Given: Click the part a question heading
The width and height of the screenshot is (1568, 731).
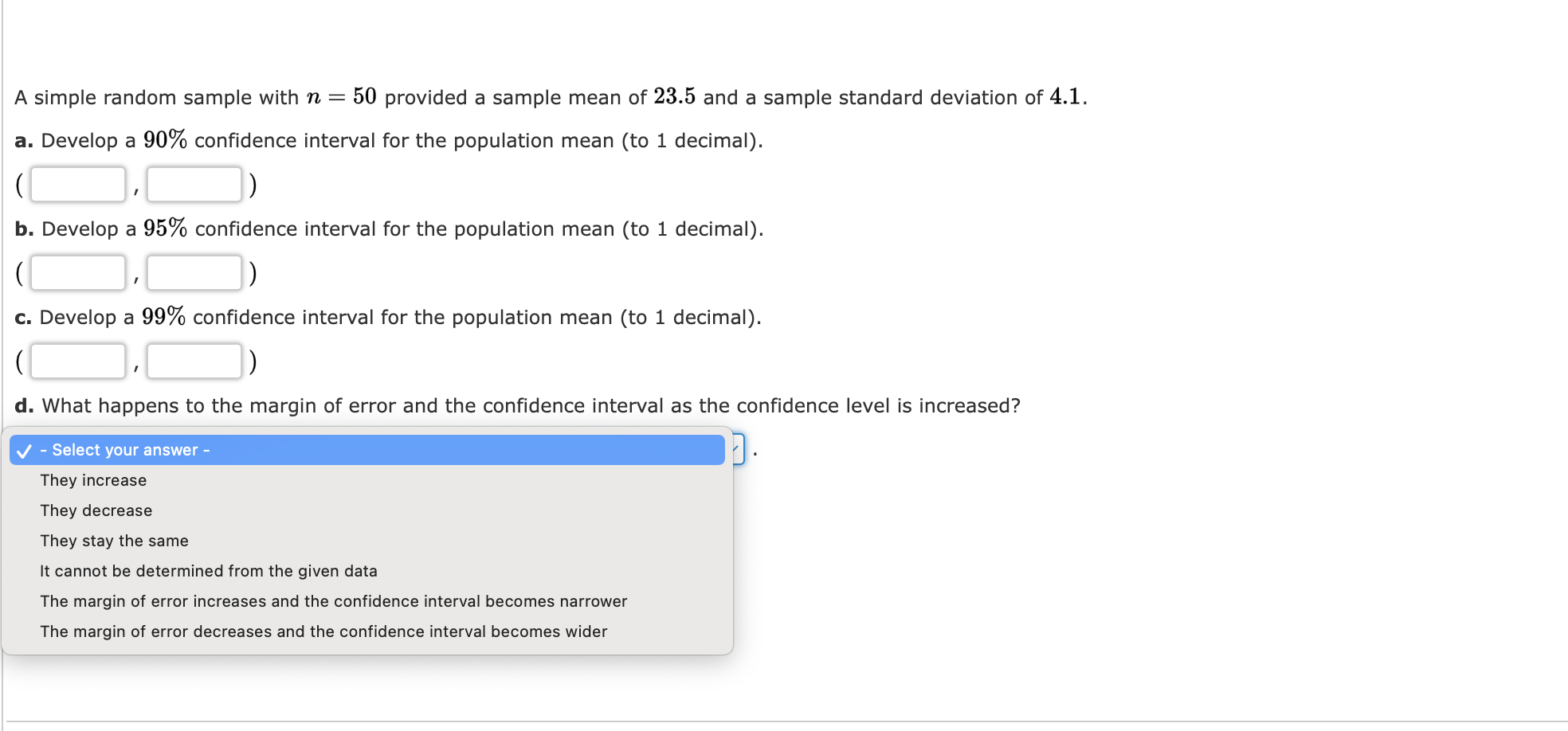Looking at the screenshot, I should click(388, 140).
